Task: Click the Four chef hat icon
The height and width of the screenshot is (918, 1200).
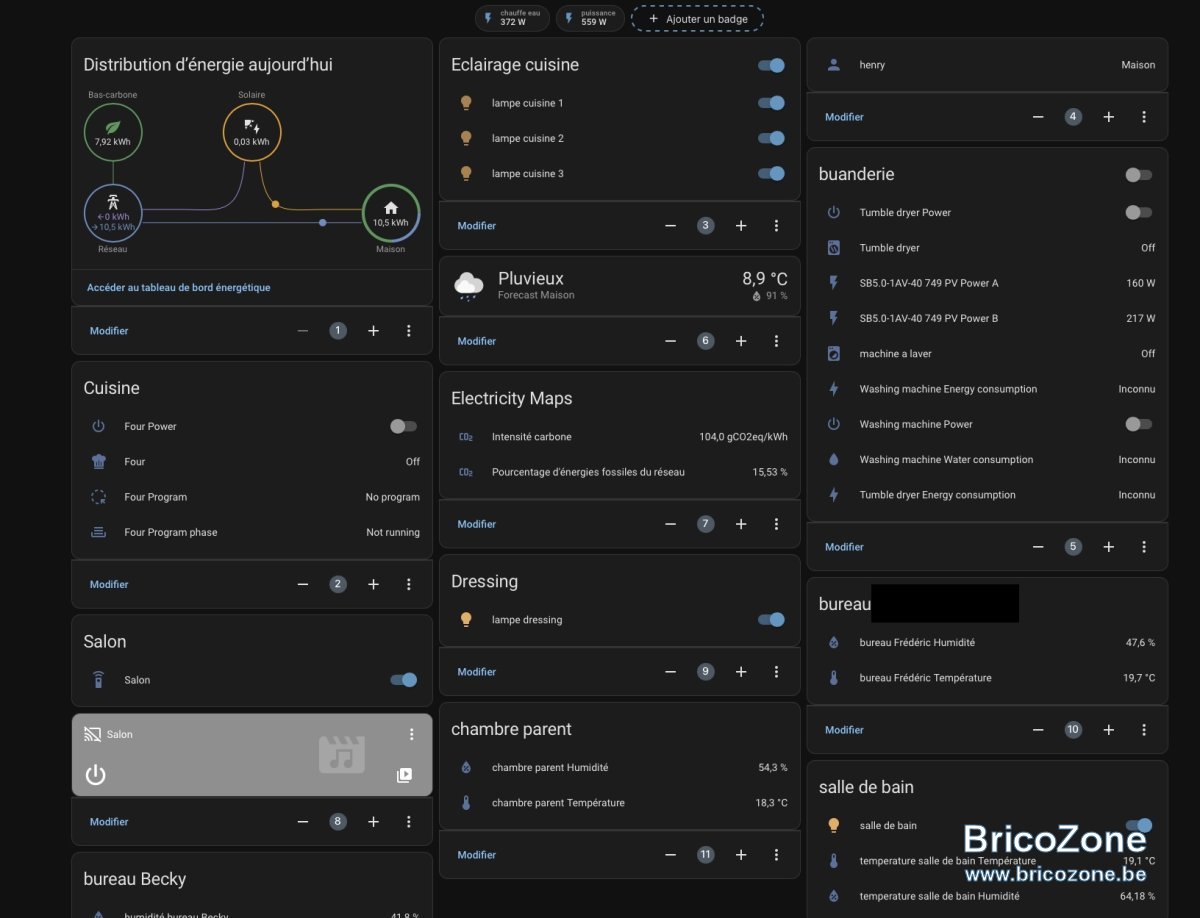Action: [x=98, y=462]
